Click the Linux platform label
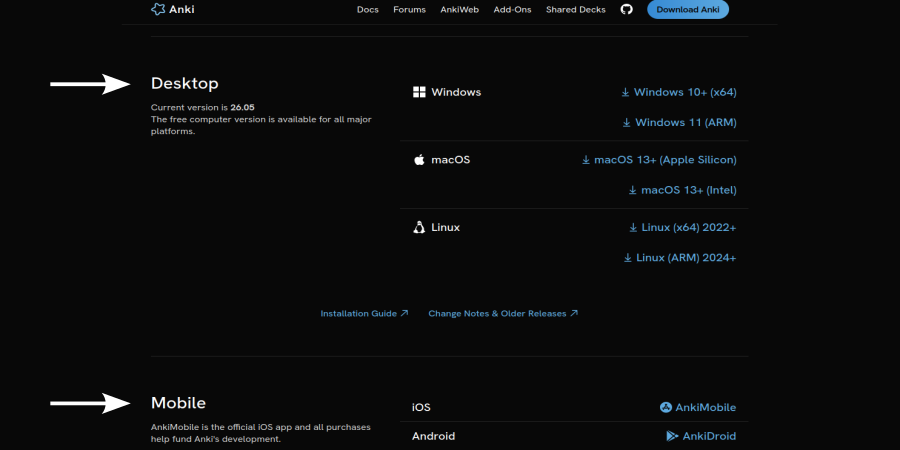The height and width of the screenshot is (450, 900). pyautogui.click(x=445, y=228)
